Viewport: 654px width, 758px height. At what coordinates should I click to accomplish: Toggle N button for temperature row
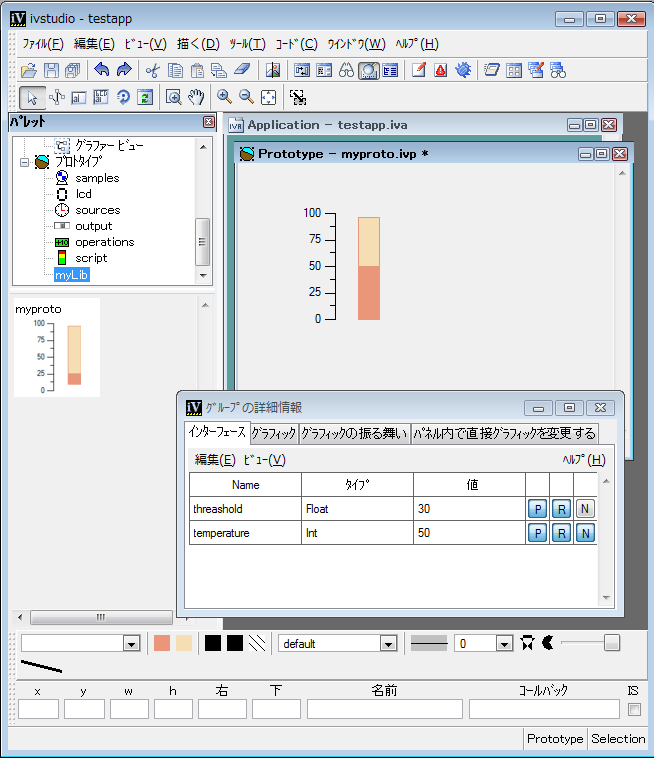coord(585,533)
